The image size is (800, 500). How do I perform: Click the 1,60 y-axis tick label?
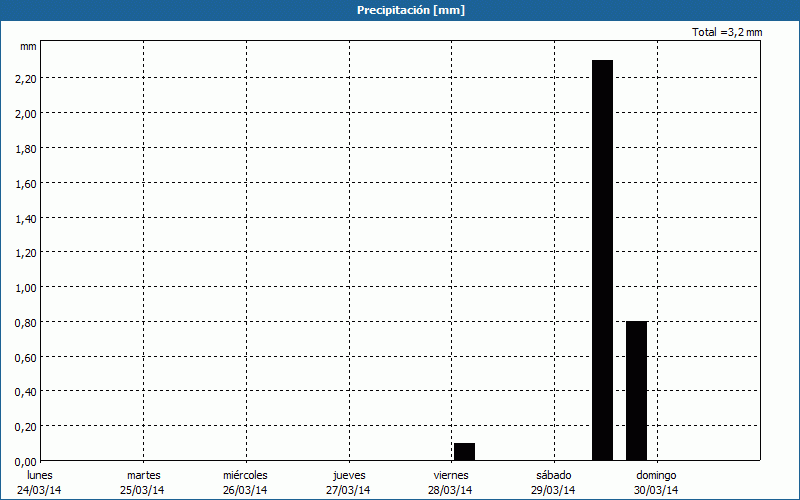click(x=26, y=183)
